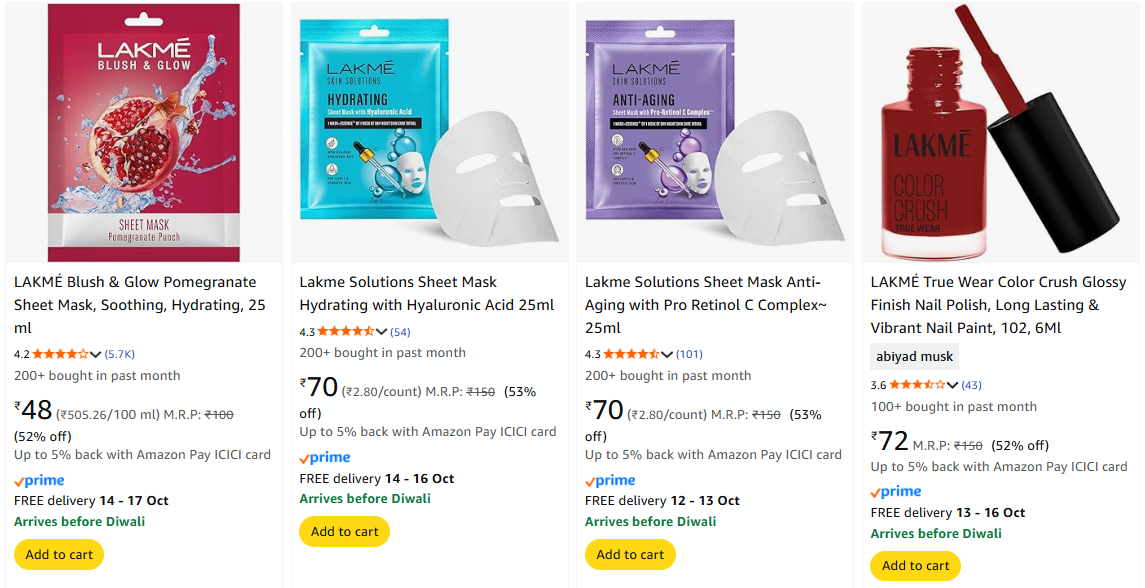Click Prime logo under Anti-Aging Sheet Mask
The image size is (1145, 588).
click(x=610, y=481)
